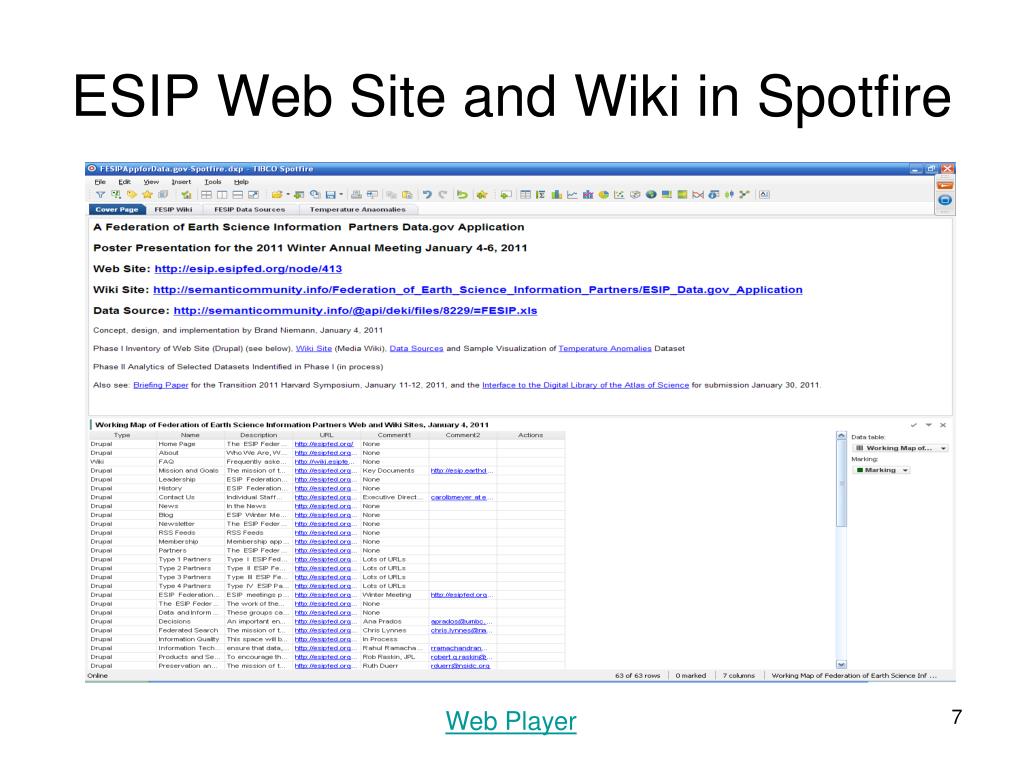Insert a Network Graph visualization
The width and height of the screenshot is (1024, 768).
[744, 194]
